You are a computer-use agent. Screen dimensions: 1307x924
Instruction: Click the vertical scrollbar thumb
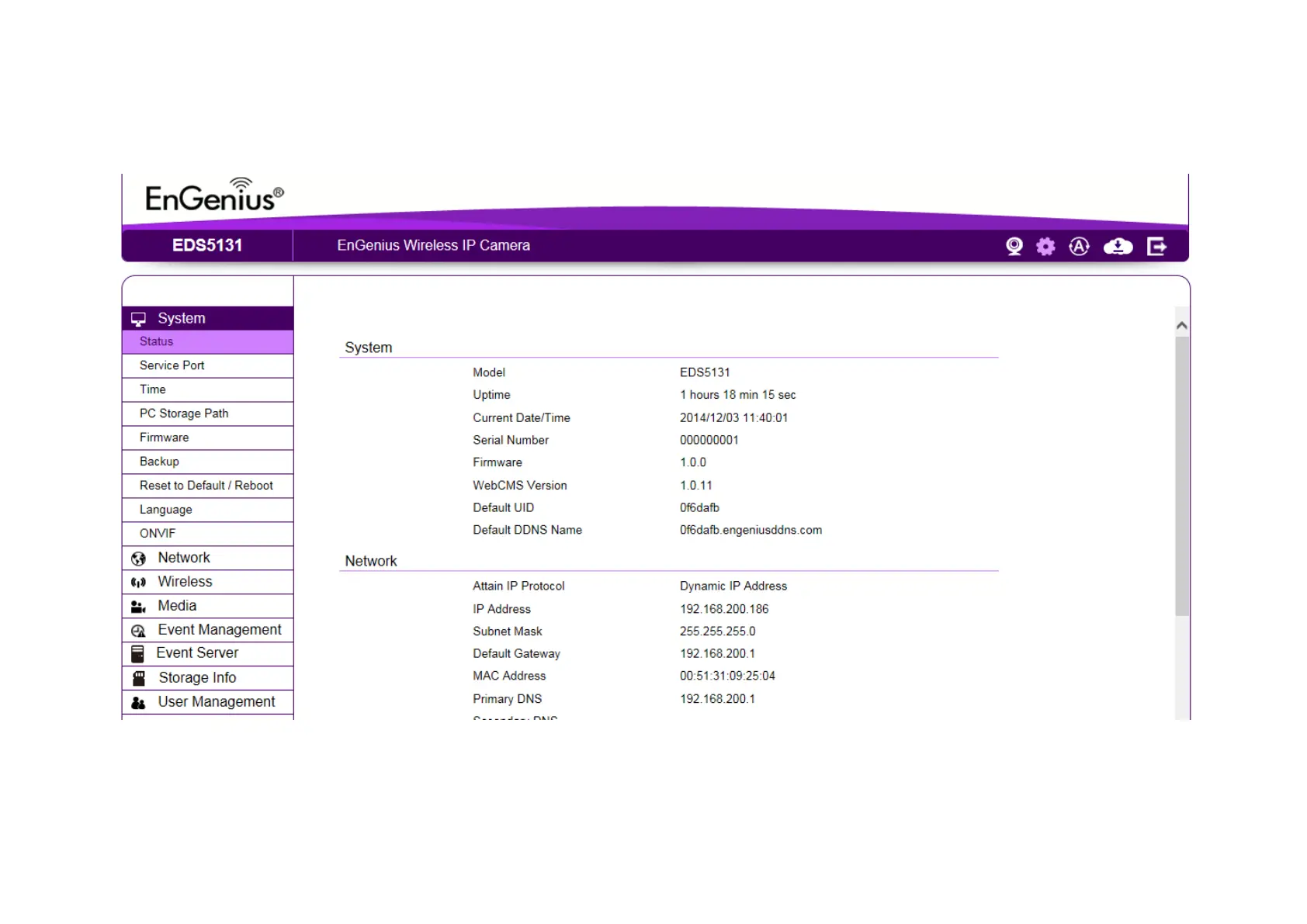tap(1182, 476)
